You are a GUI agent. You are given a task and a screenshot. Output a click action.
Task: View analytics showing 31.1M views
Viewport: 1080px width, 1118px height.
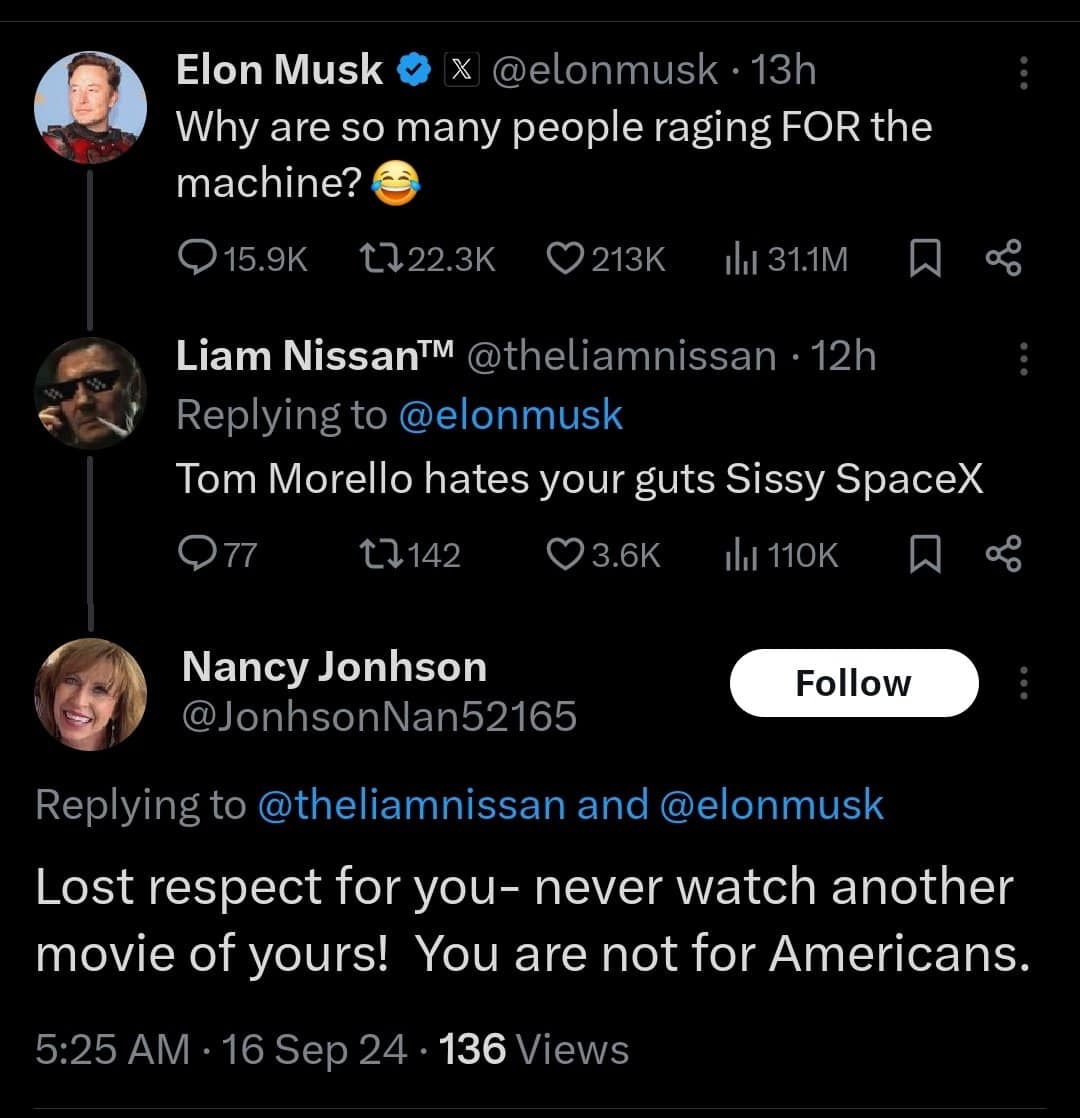738,259
